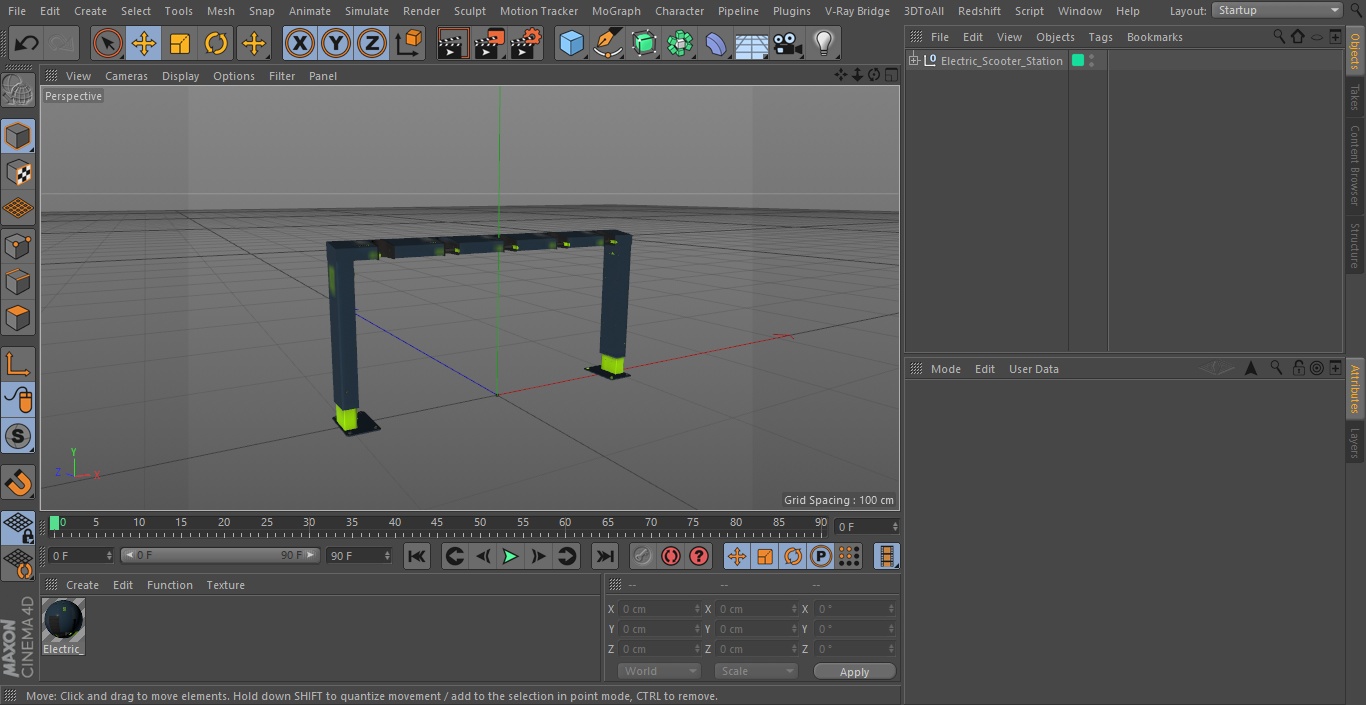
Task: Switch to Edges mode
Action: (x=18, y=281)
